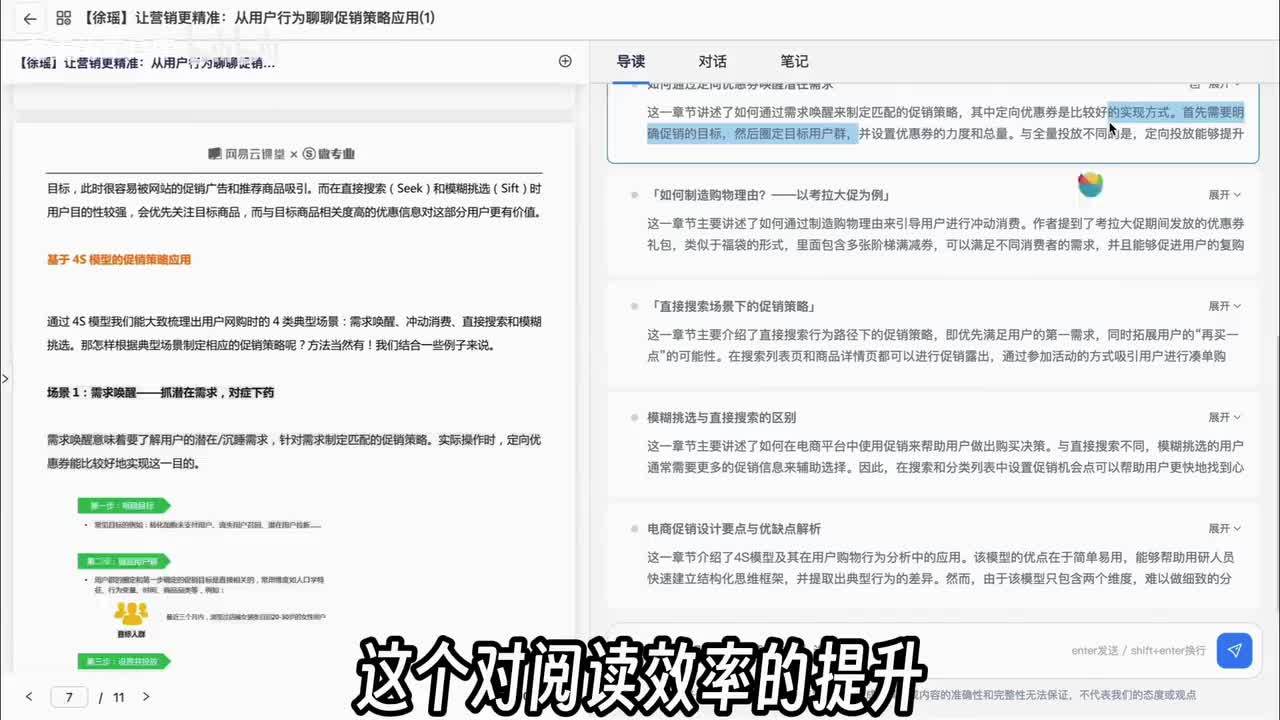Expand the 直接搜索场景下的促销策略 section
This screenshot has height=720, width=1280.
(1224, 306)
